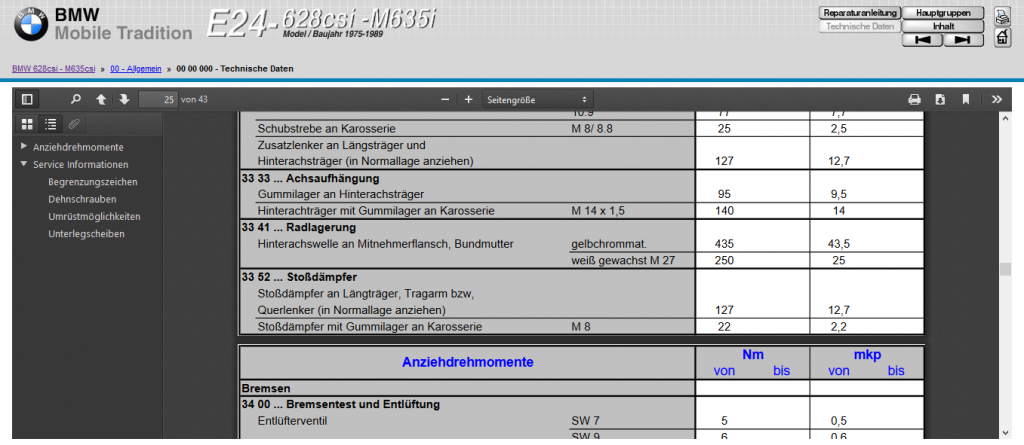Click the bookmark icon in PDF toolbar
This screenshot has height=445, width=1024.
pyautogui.click(x=966, y=99)
